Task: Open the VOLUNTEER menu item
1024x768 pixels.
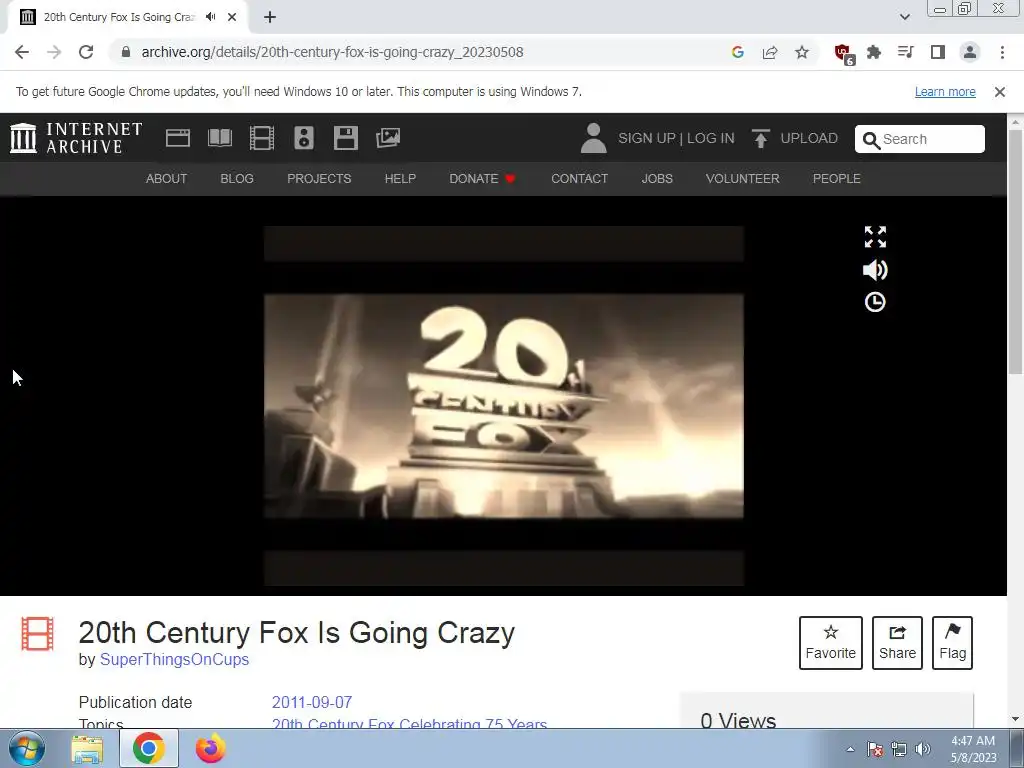Action: click(743, 178)
